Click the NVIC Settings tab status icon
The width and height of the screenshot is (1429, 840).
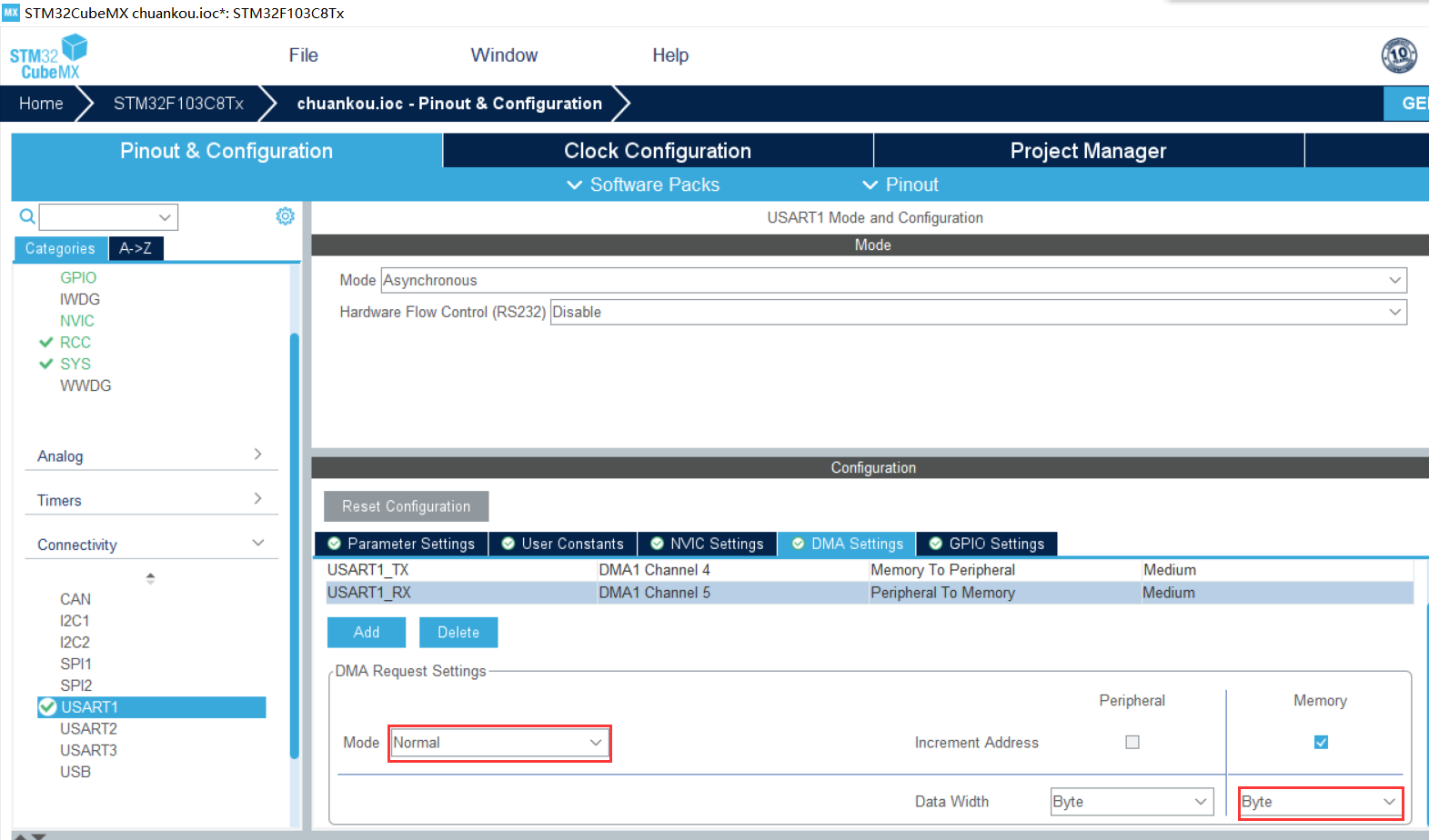pos(657,544)
